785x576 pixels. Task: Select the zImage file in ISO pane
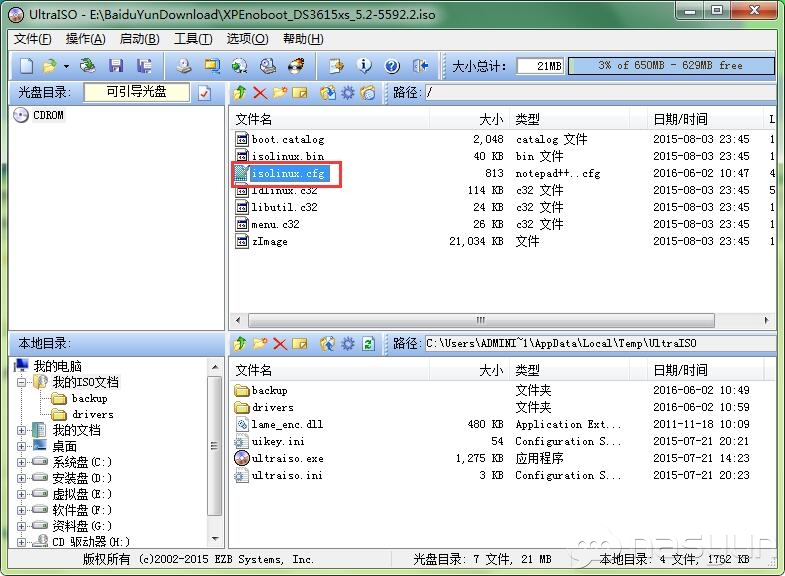[269, 242]
